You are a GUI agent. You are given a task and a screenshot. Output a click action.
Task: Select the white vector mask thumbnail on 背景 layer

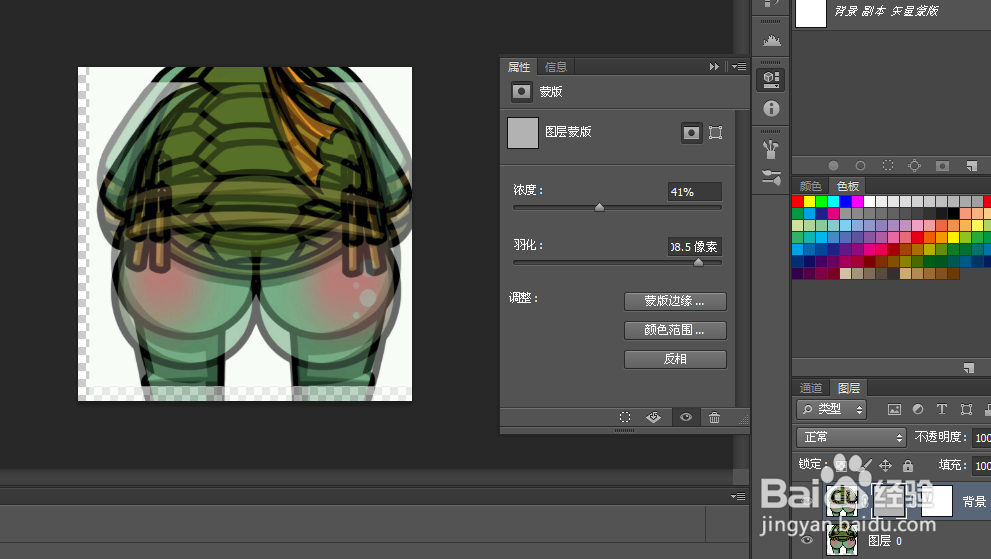pos(937,501)
